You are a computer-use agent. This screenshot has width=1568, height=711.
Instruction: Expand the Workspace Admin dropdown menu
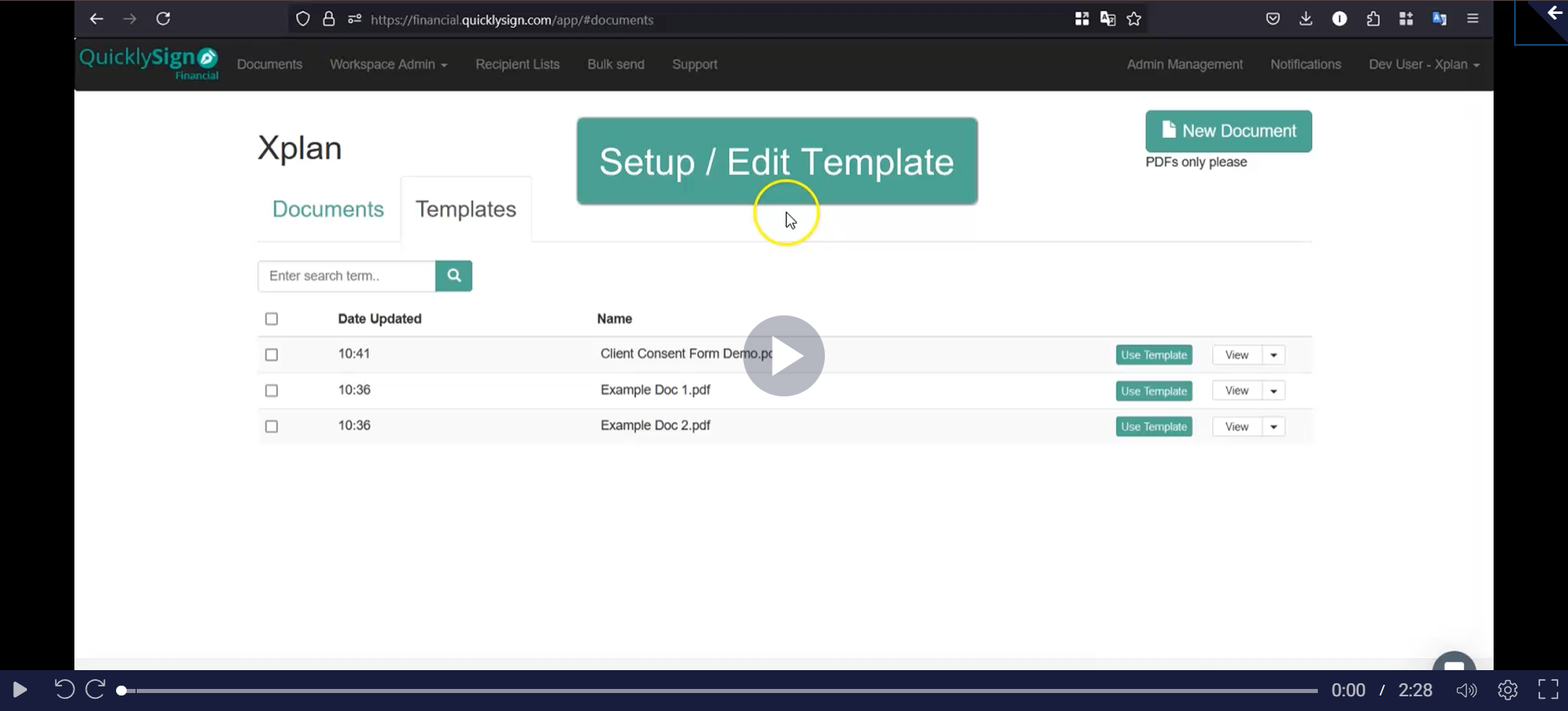coord(388,65)
